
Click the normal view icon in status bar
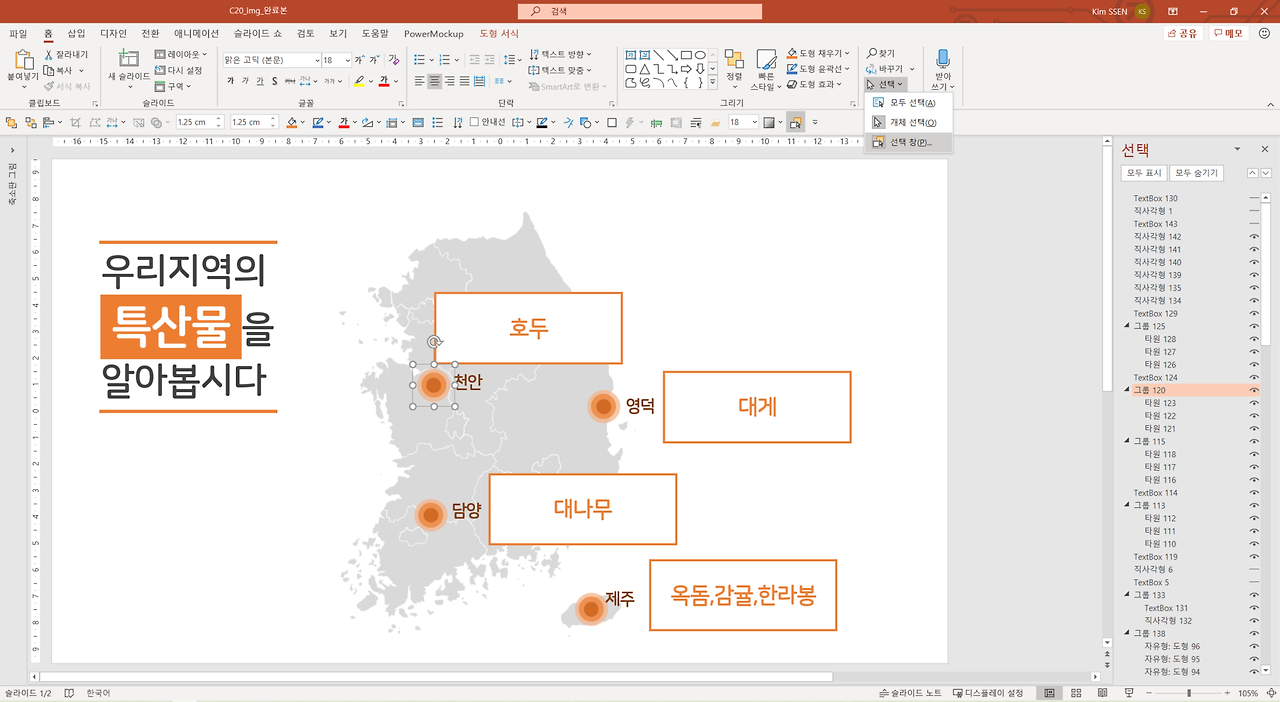pyautogui.click(x=1049, y=693)
